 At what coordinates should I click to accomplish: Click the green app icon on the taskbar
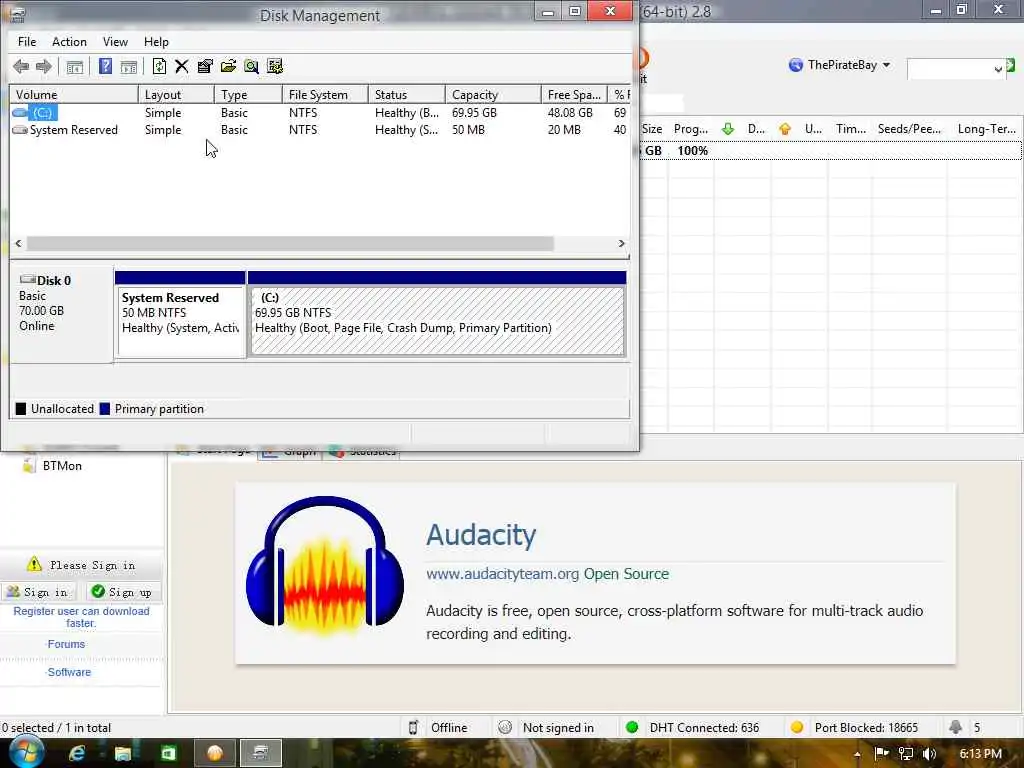[x=168, y=754]
